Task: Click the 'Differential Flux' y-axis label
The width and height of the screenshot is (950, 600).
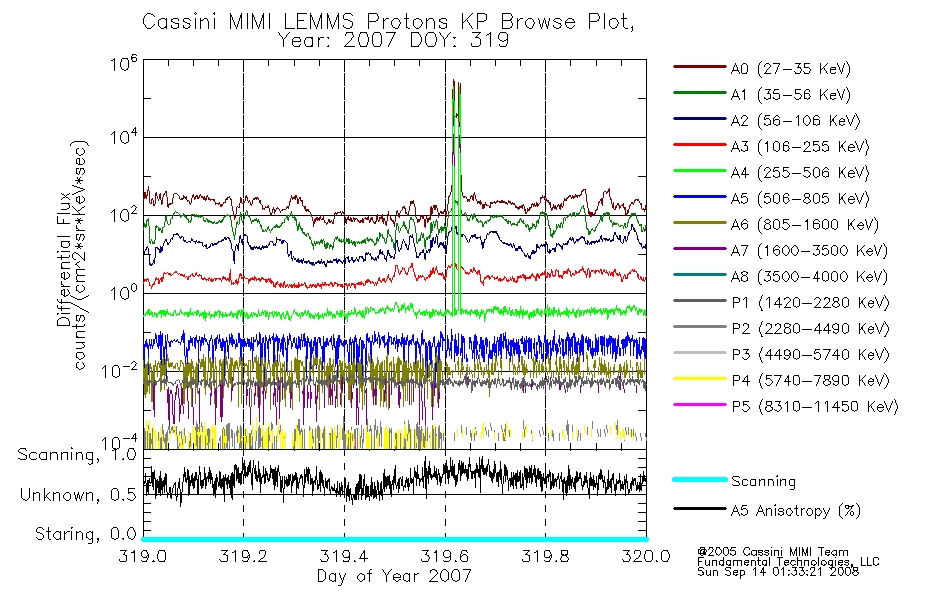Action: pyautogui.click(x=64, y=259)
